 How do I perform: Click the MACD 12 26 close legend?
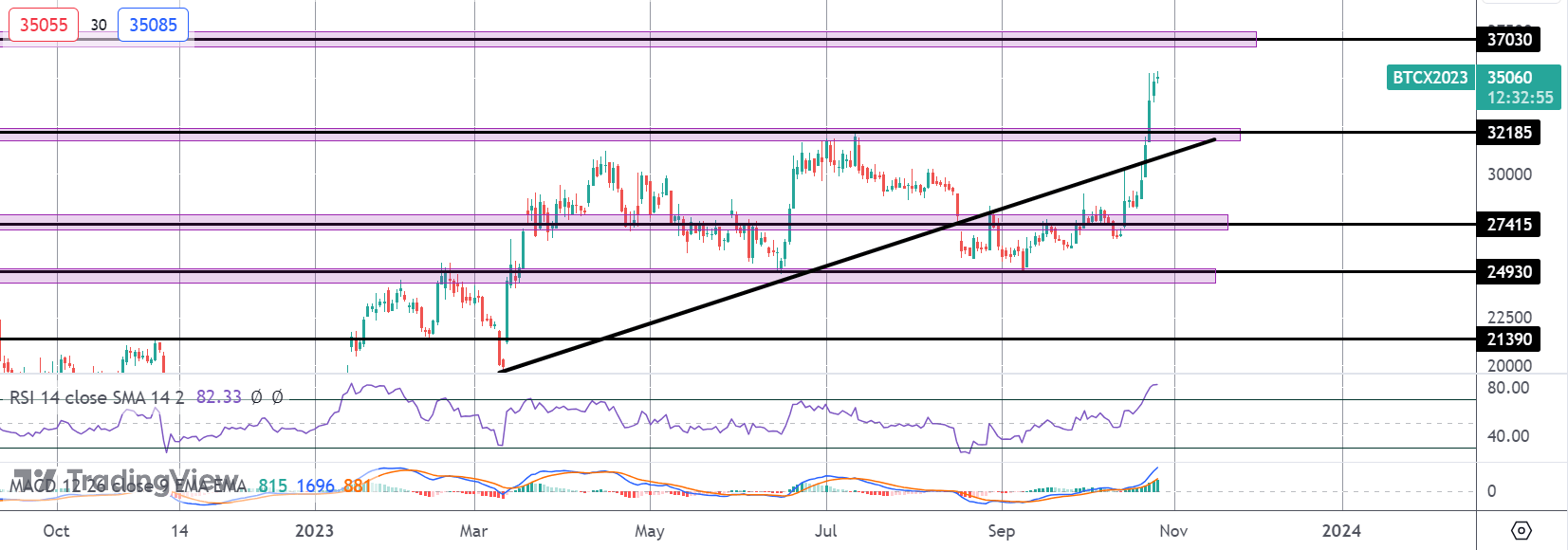[x=128, y=486]
